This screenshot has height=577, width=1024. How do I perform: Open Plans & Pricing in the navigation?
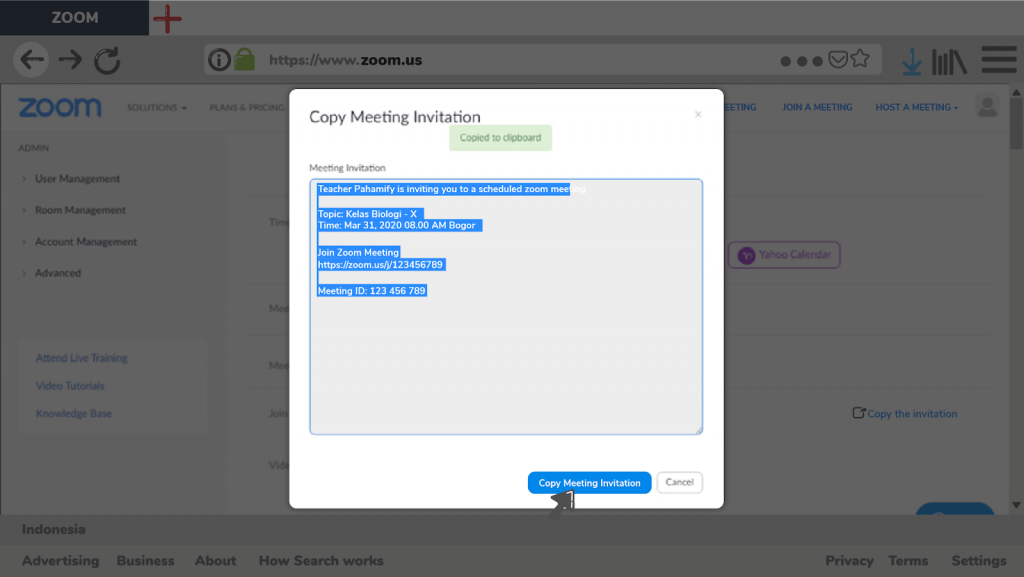click(247, 107)
